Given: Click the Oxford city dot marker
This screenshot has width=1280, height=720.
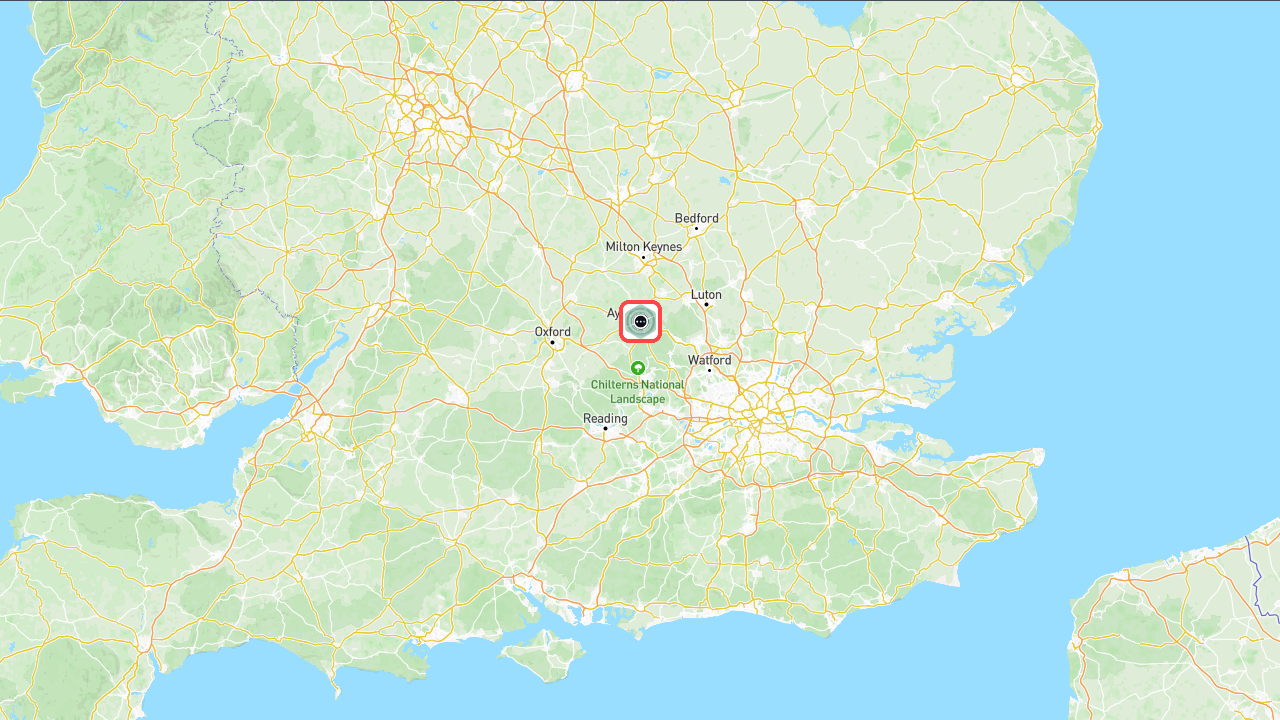Looking at the screenshot, I should [x=552, y=343].
